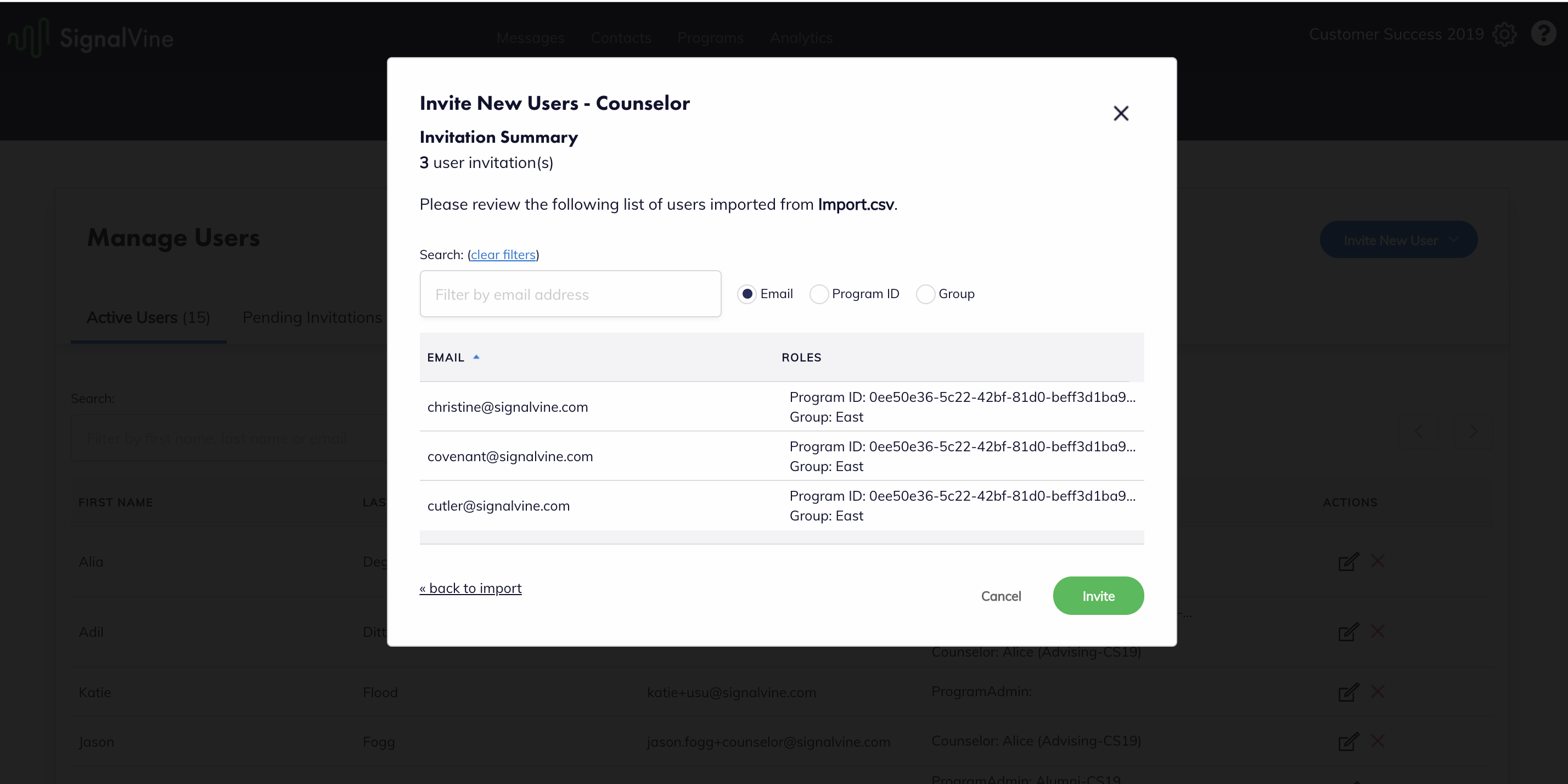Viewport: 1568px width, 784px height.
Task: Switch to Active Users tab
Action: coord(148,317)
